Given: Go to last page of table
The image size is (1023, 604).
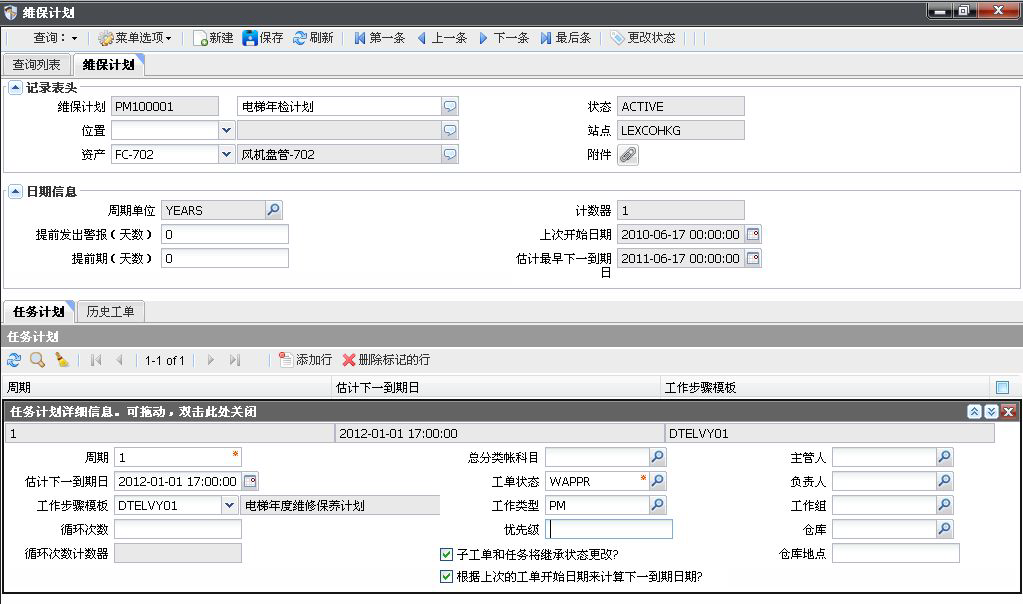Looking at the screenshot, I should [x=235, y=360].
